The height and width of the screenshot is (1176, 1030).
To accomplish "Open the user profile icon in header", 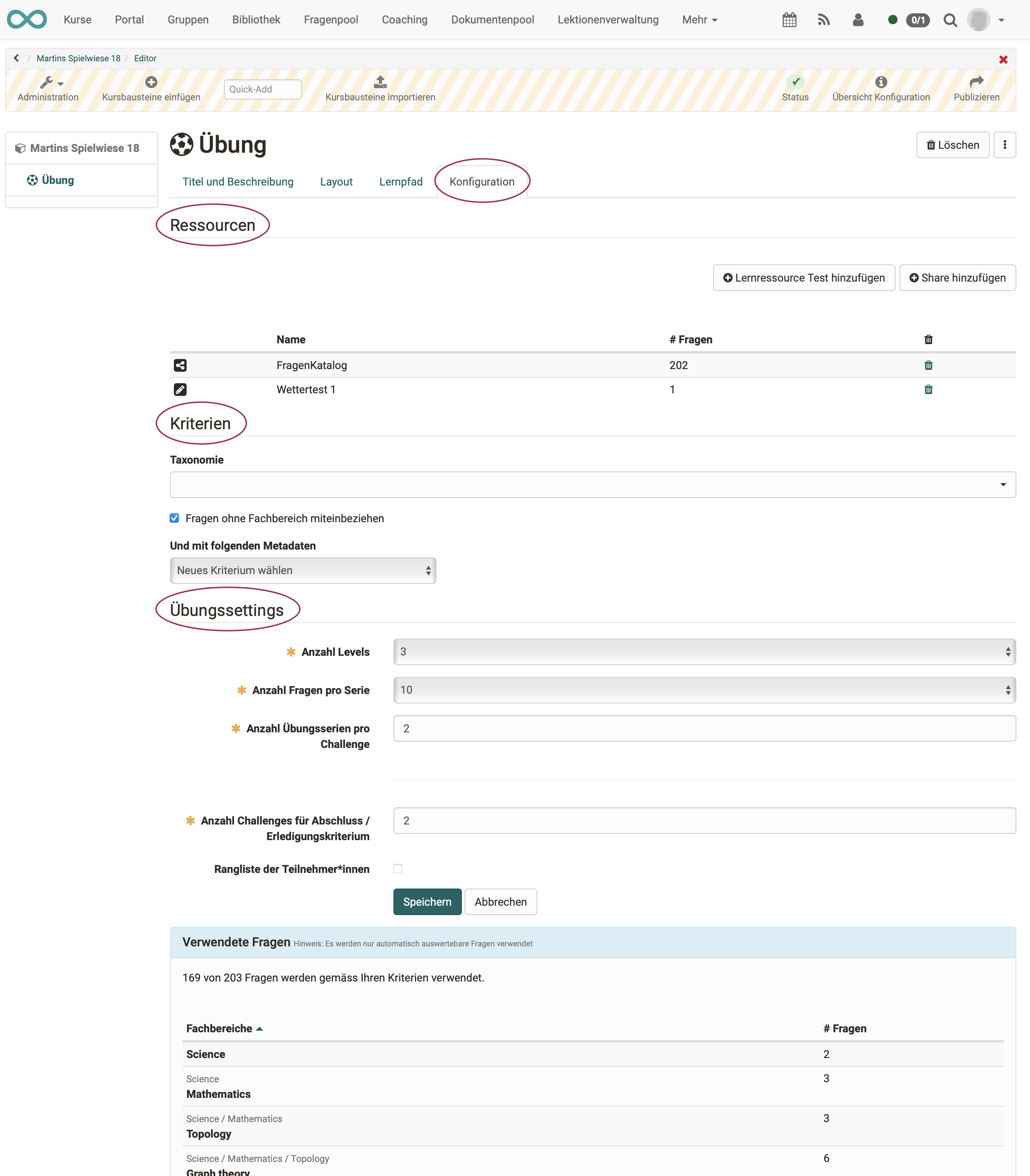I will 858,20.
